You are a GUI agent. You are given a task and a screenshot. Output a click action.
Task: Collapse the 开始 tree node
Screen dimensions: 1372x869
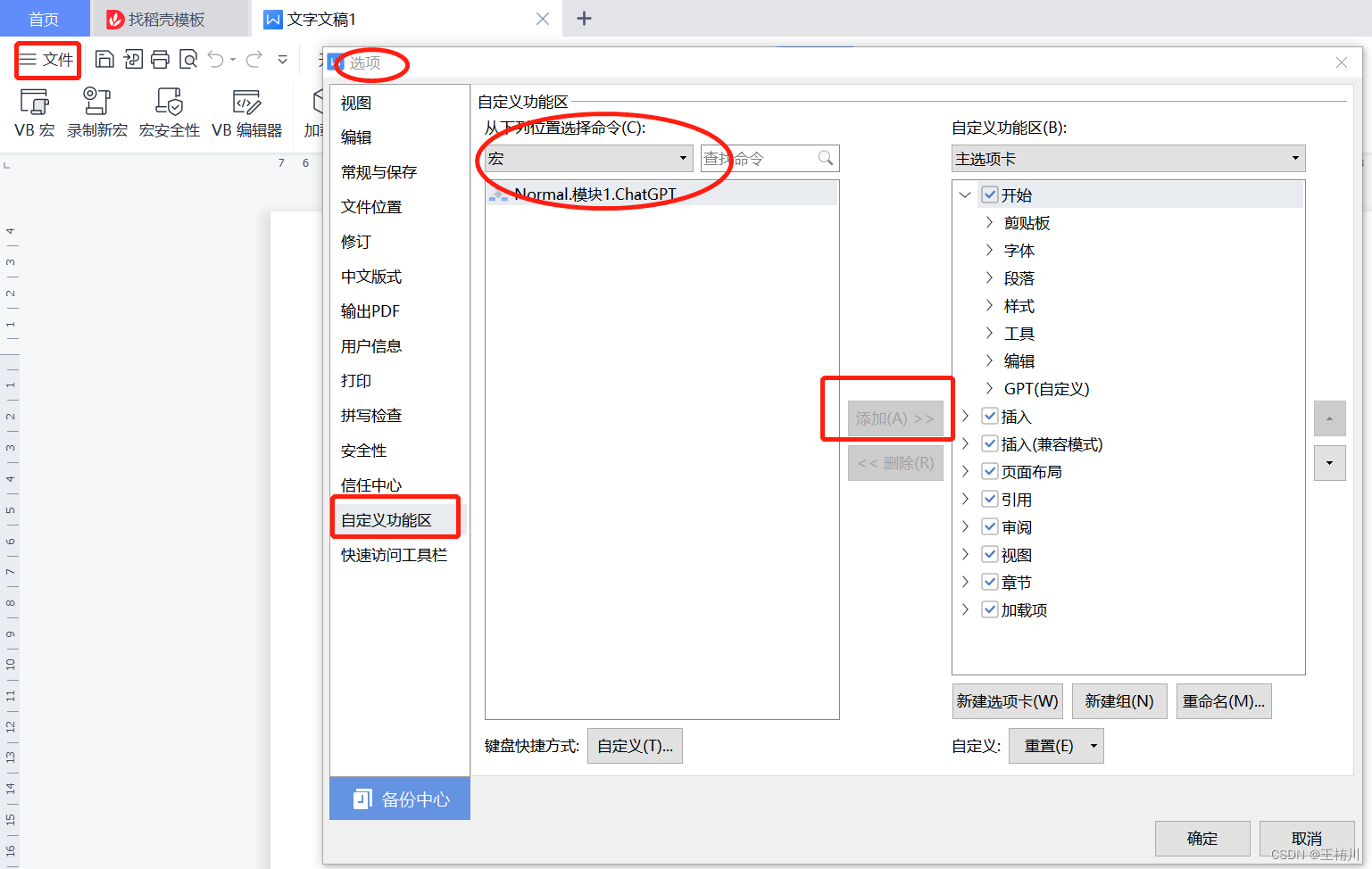[x=965, y=194]
